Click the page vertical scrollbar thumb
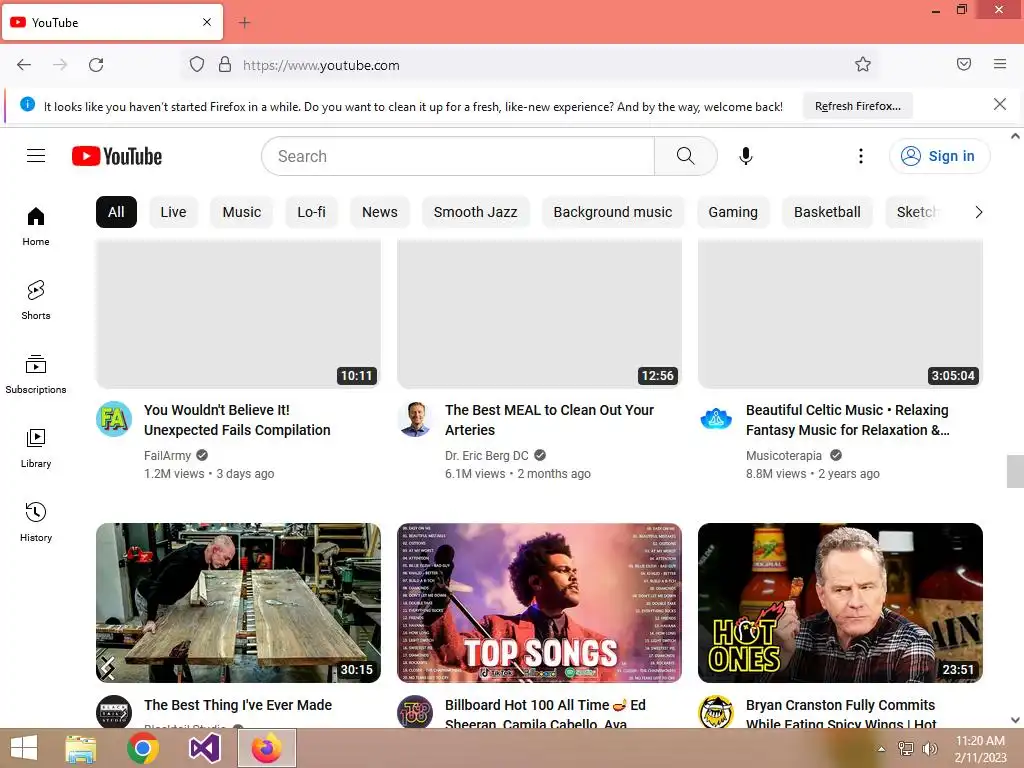This screenshot has width=1024, height=768. pyautogui.click(x=1015, y=472)
